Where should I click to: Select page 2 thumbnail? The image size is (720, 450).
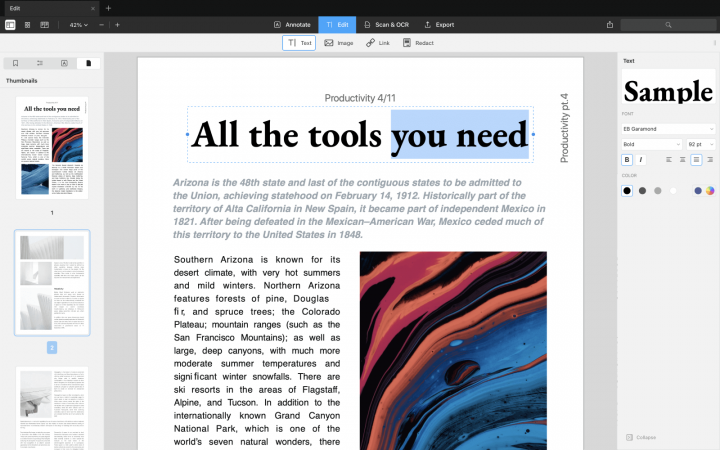[52, 283]
